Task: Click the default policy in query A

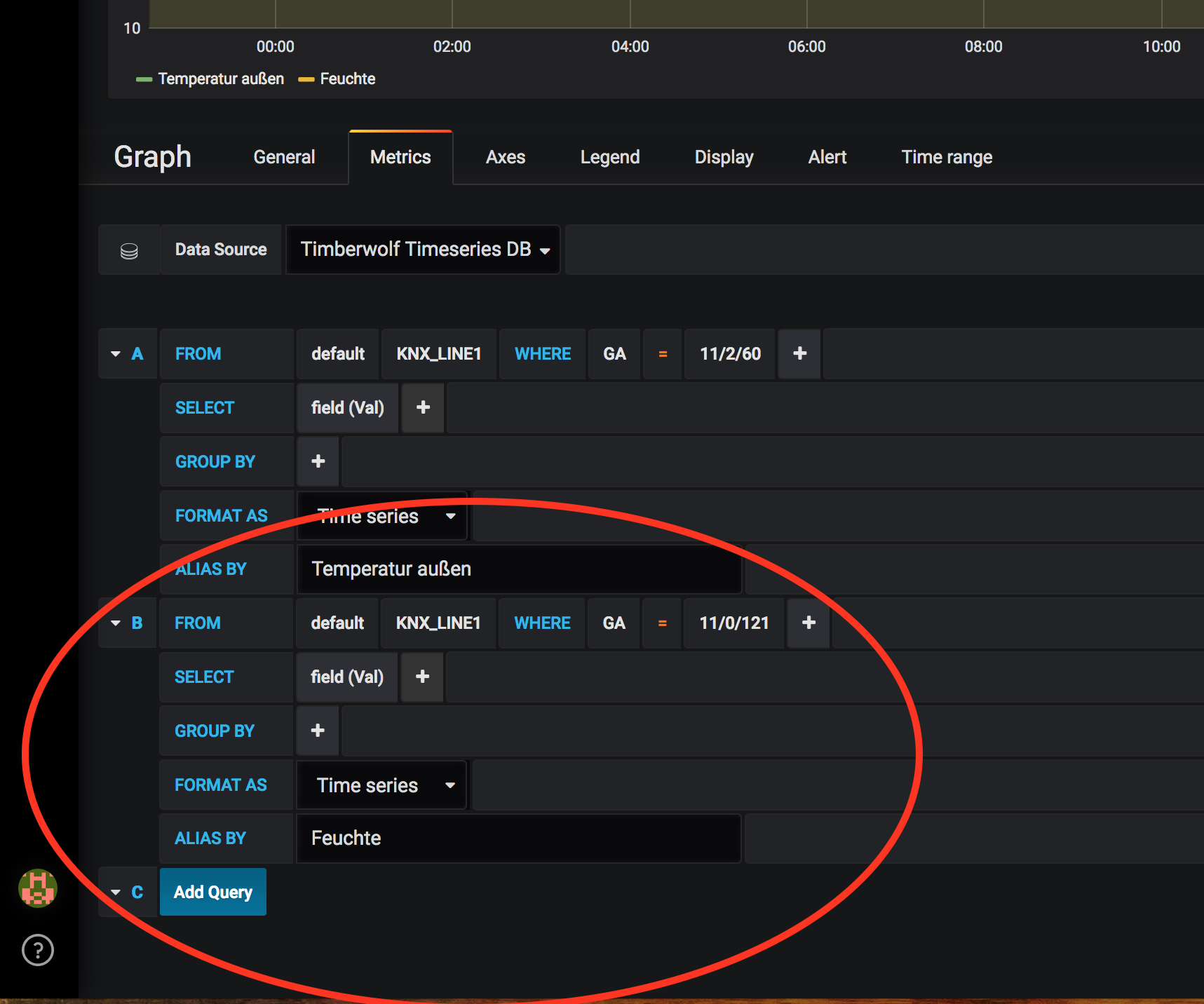Action: pos(338,353)
